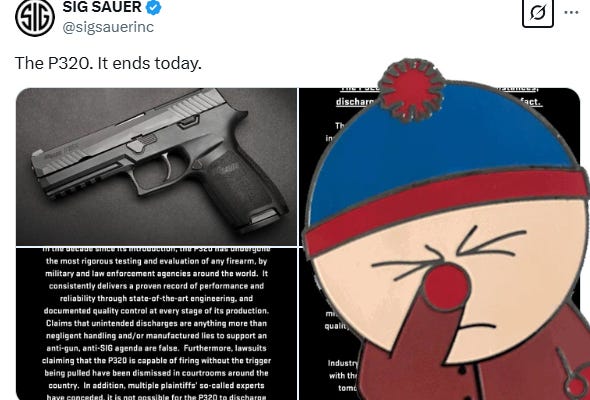Open the @sigsauerinc handle link
Image resolution: width=590 pixels, height=400 pixels.
click(108, 27)
